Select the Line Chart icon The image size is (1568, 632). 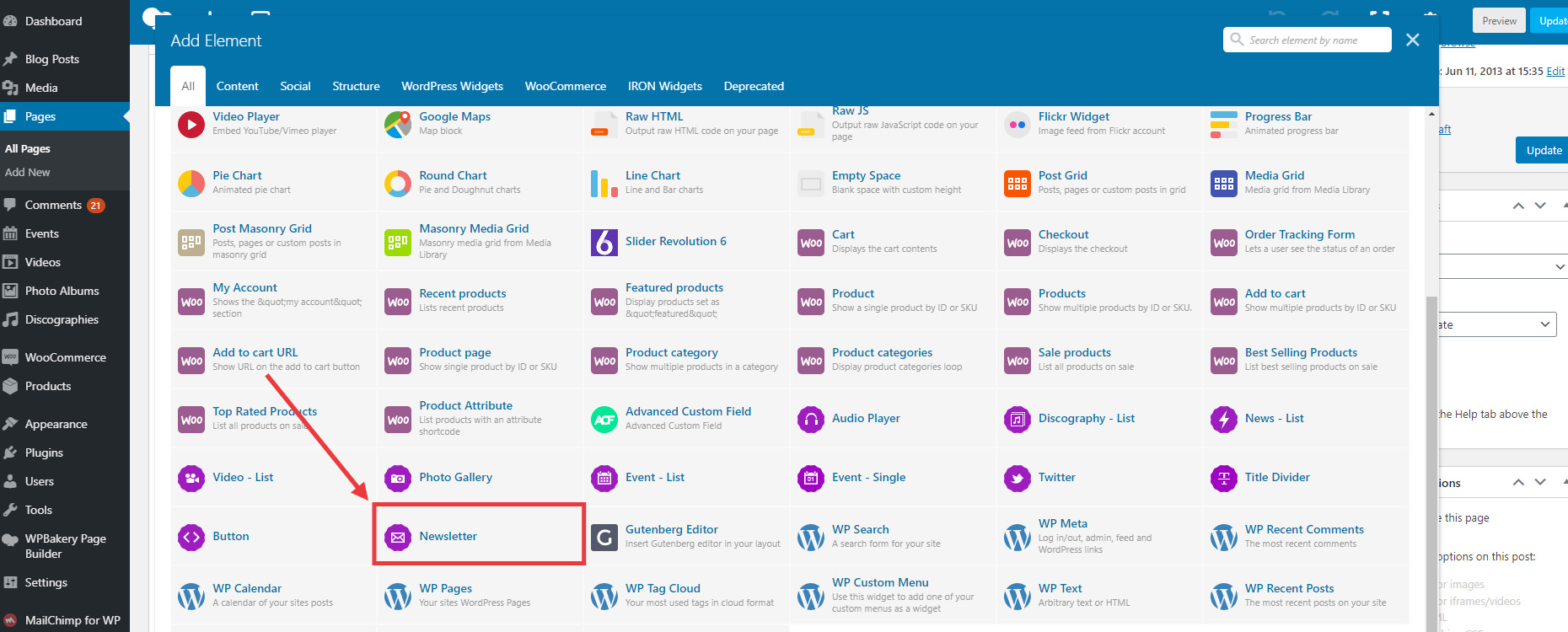point(604,184)
